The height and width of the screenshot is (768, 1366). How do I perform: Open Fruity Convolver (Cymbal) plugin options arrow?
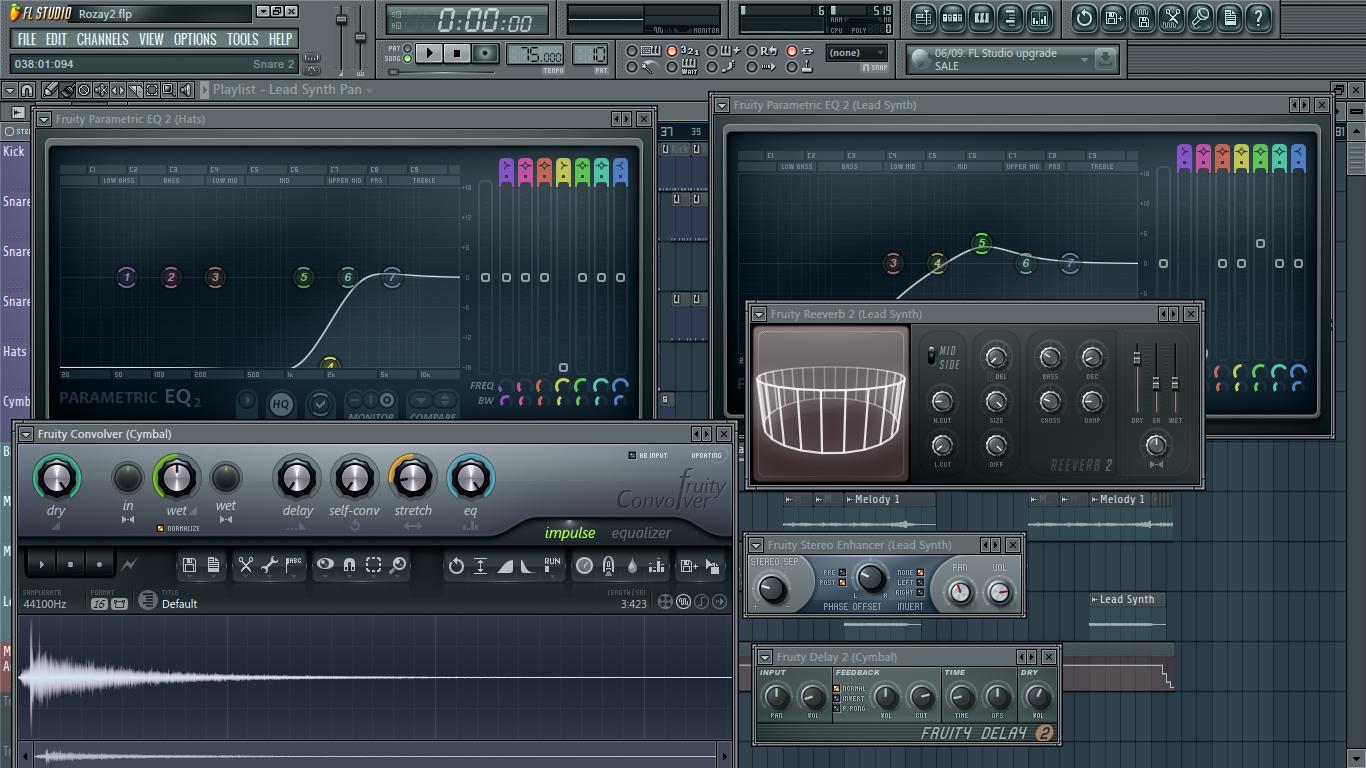(24, 434)
